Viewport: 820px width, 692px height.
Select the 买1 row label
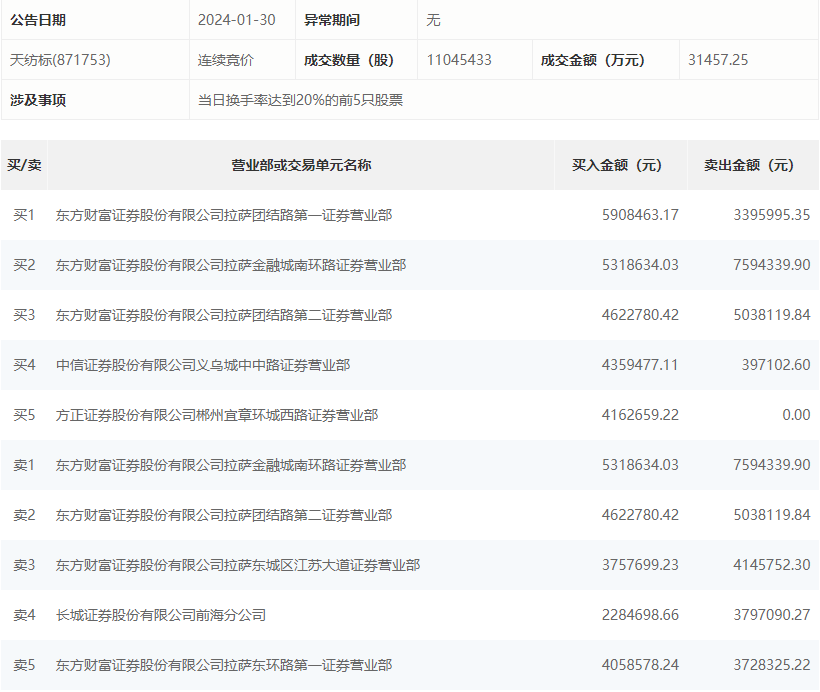[24, 215]
